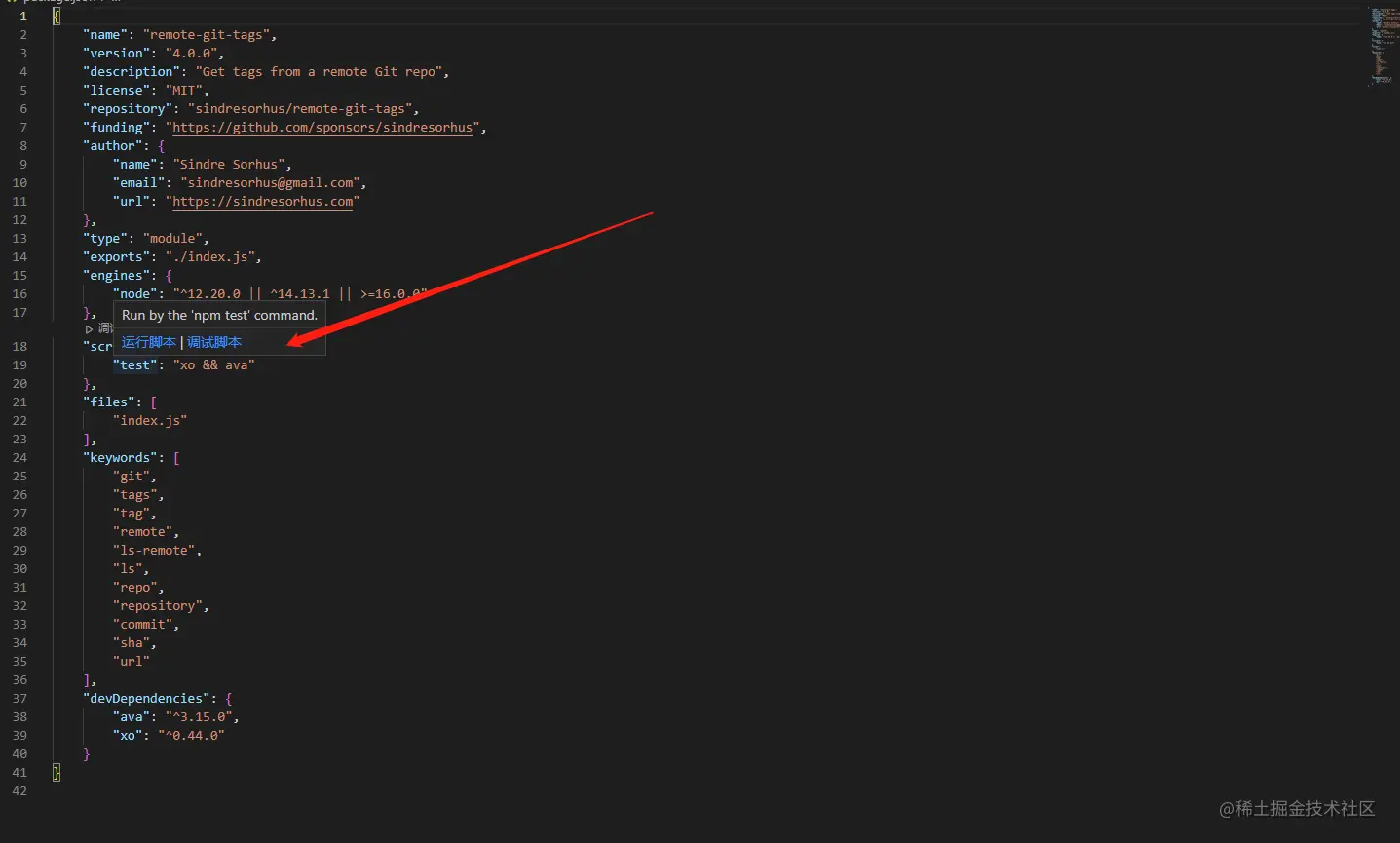The width and height of the screenshot is (1400, 843).
Task: Click the "node" key under engines
Action: coord(135,294)
